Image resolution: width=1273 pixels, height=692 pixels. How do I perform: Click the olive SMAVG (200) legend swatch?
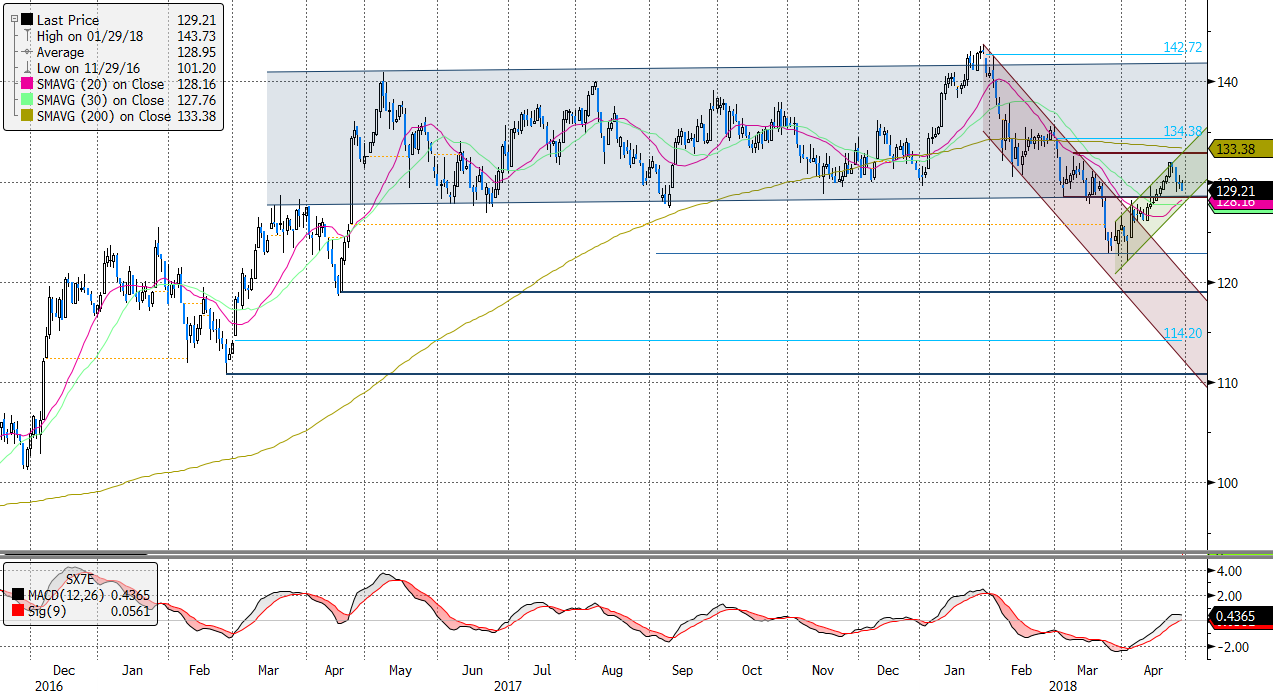click(x=25, y=116)
